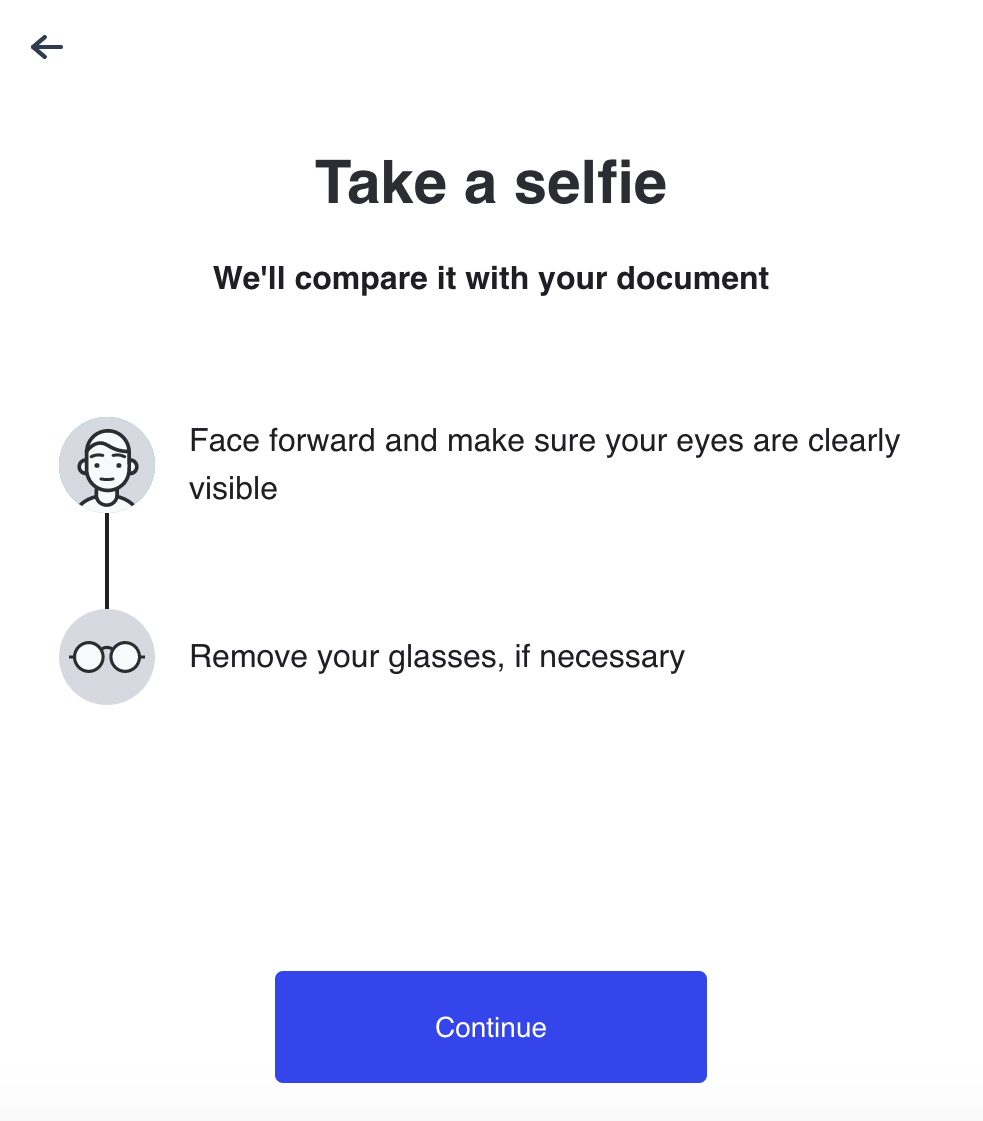Click the gray circle containing the face drawing
This screenshot has height=1121, width=983.
[x=106, y=464]
